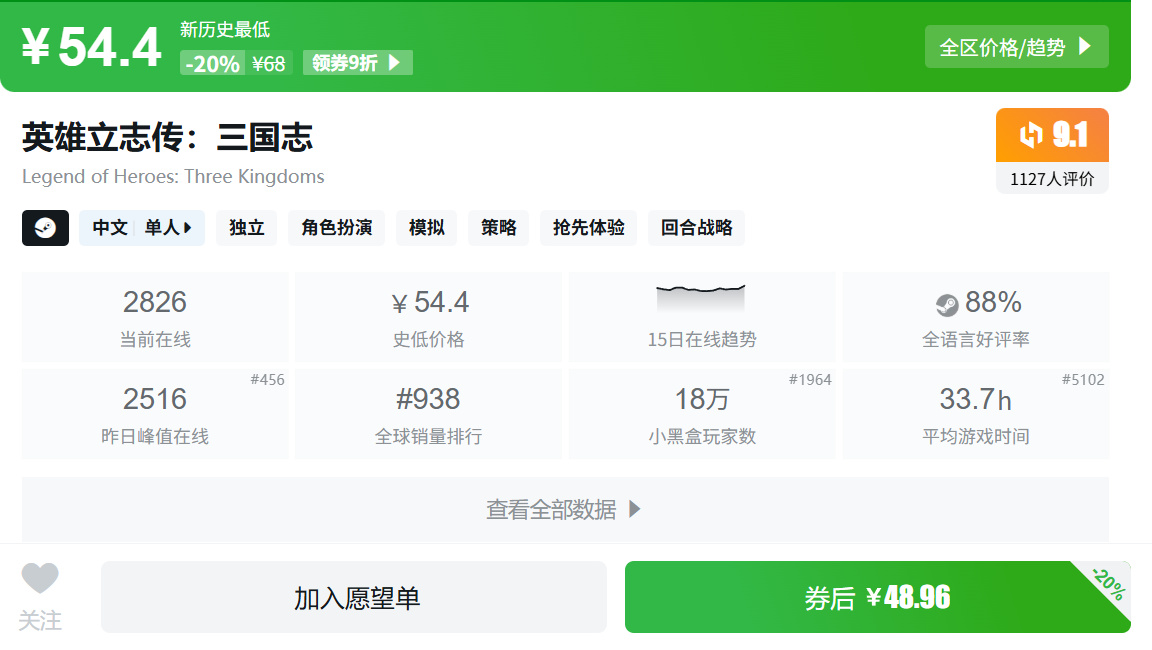Click the 9.1 Heybox score badge
Screen dimensions: 1152x650
1052,135
